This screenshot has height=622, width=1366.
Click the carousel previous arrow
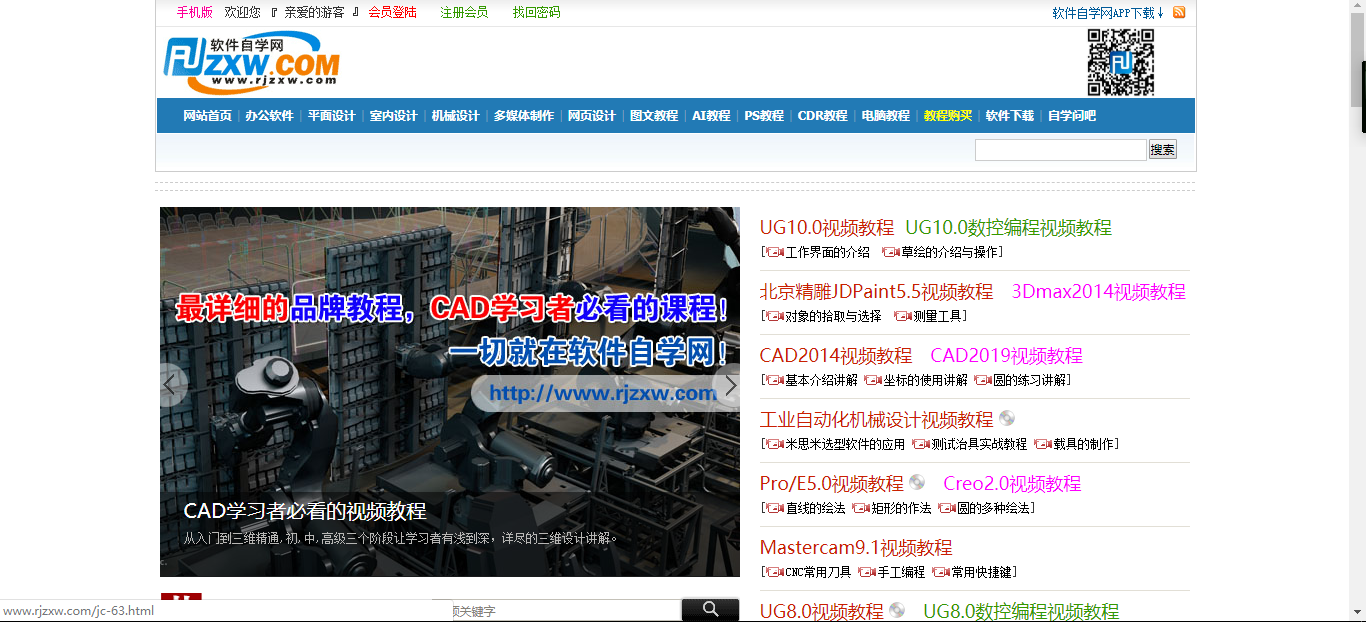170,385
